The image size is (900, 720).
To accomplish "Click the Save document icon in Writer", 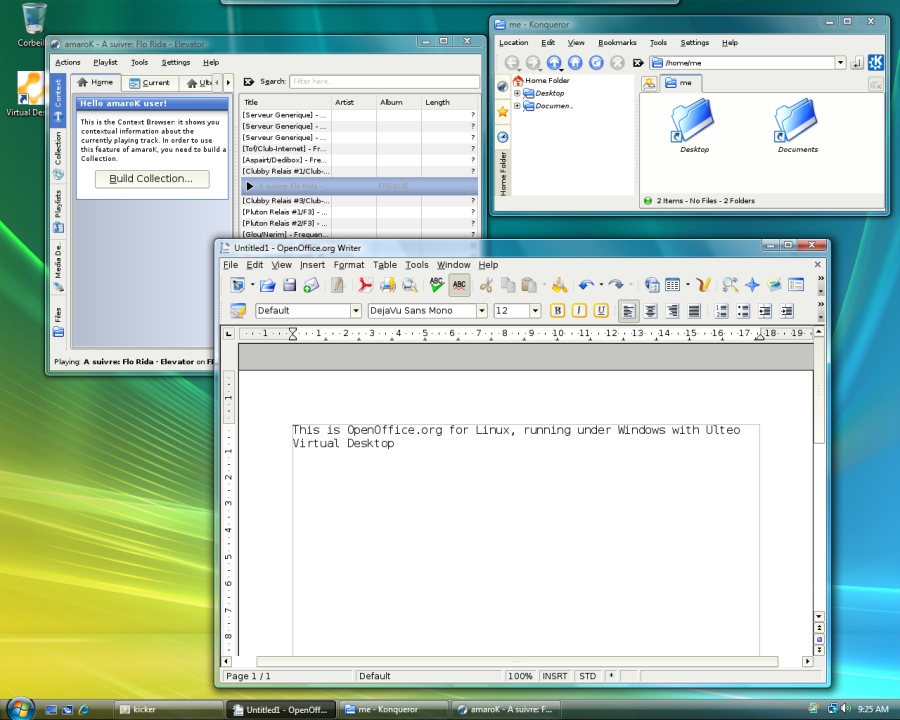I will click(289, 286).
